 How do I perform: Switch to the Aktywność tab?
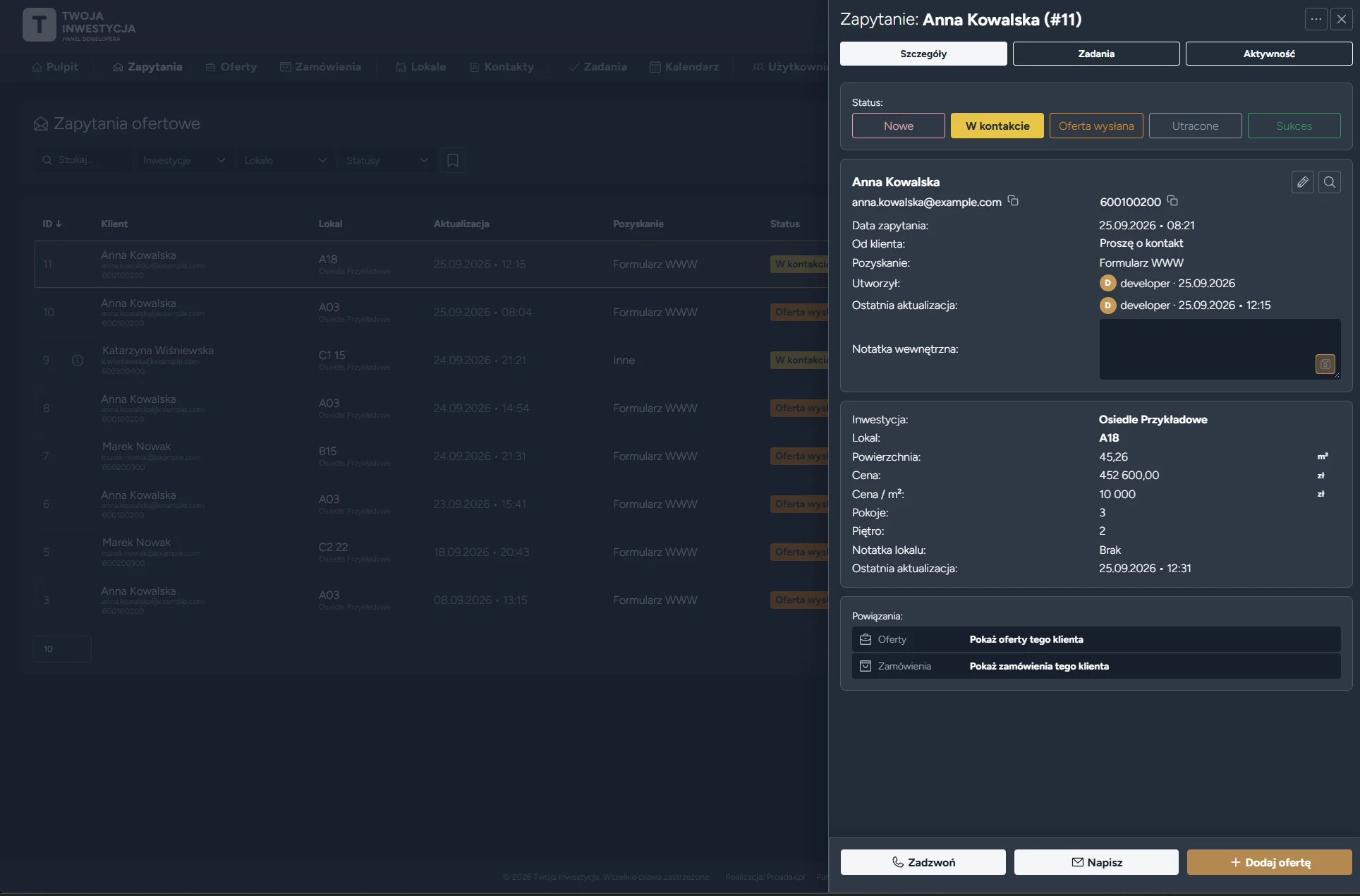coord(1269,54)
